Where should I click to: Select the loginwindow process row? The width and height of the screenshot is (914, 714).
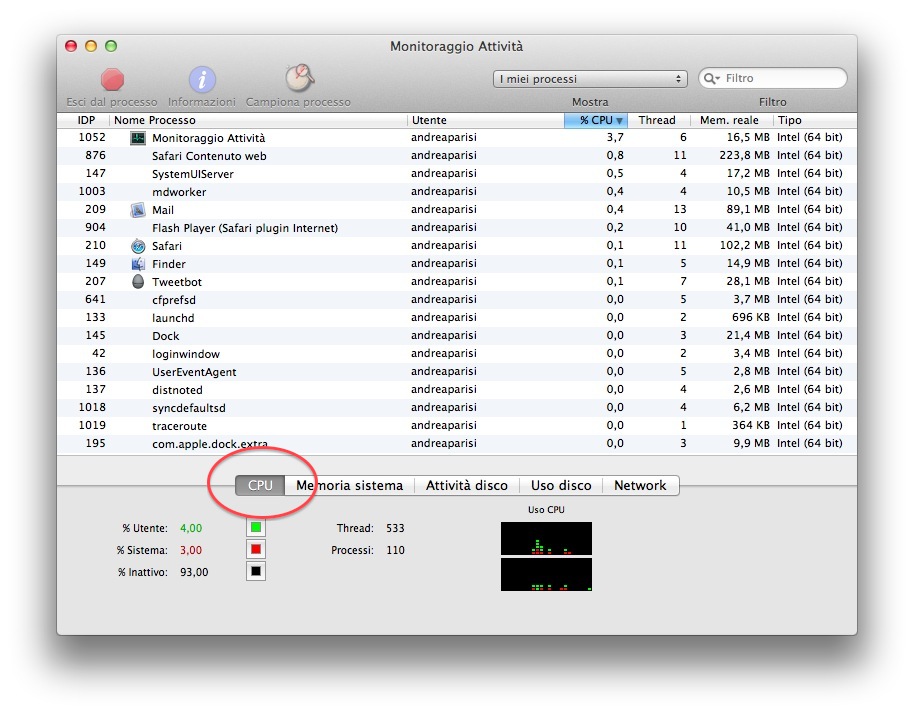pos(457,354)
